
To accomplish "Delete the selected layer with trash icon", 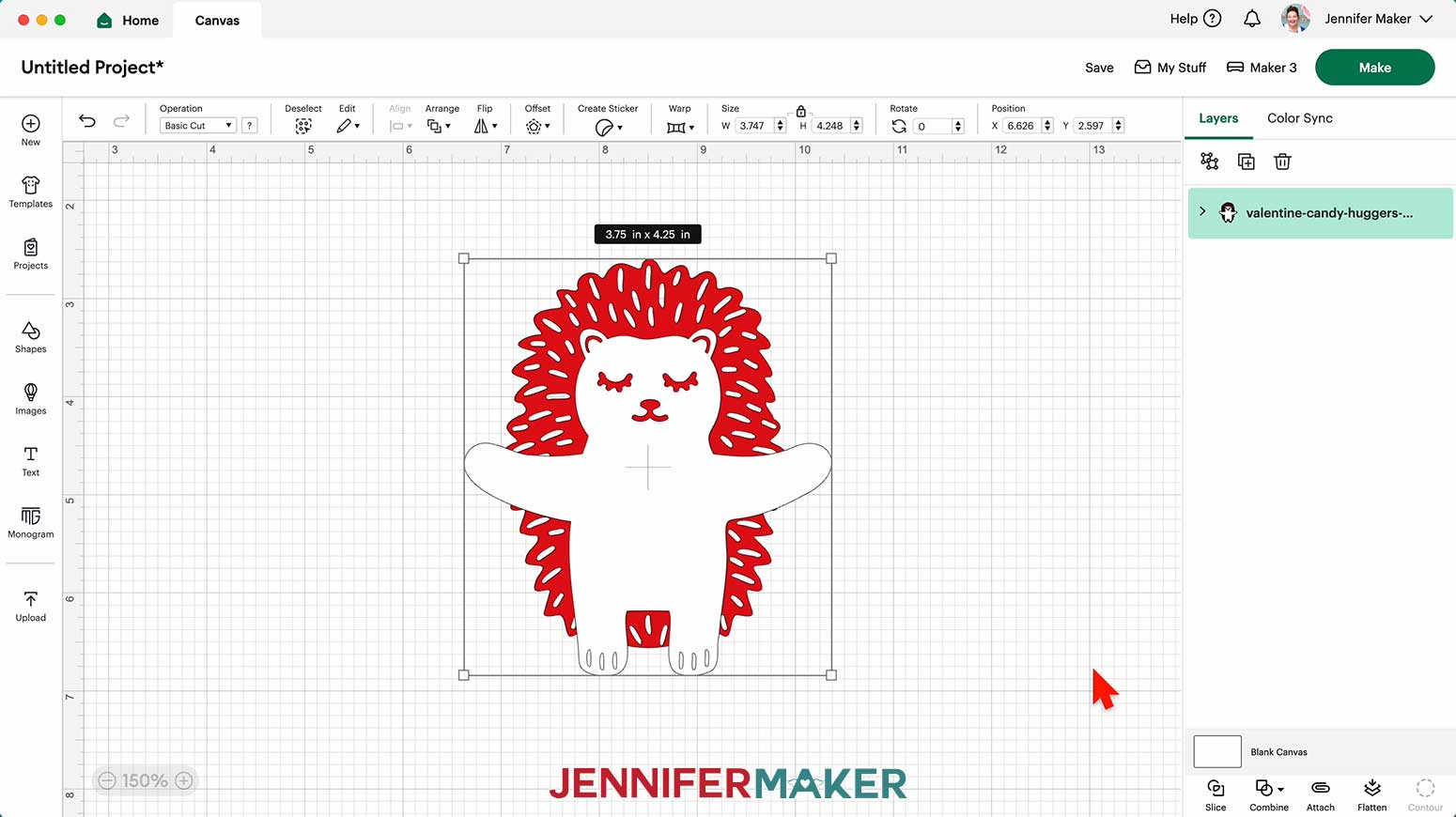I will (1282, 162).
